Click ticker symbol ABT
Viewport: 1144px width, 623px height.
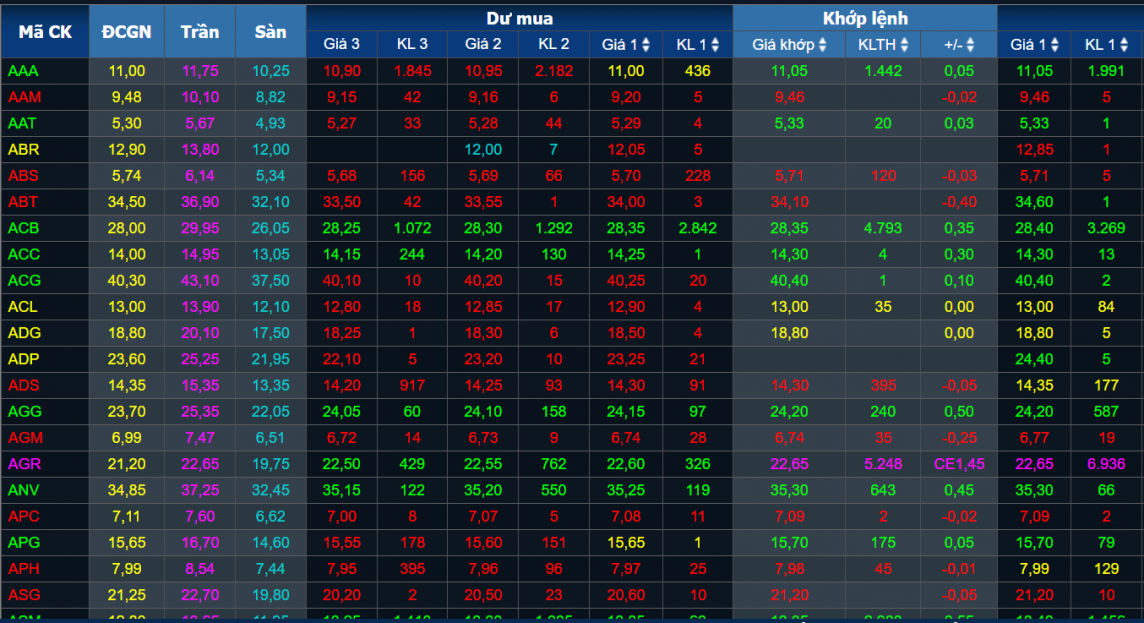tap(23, 202)
